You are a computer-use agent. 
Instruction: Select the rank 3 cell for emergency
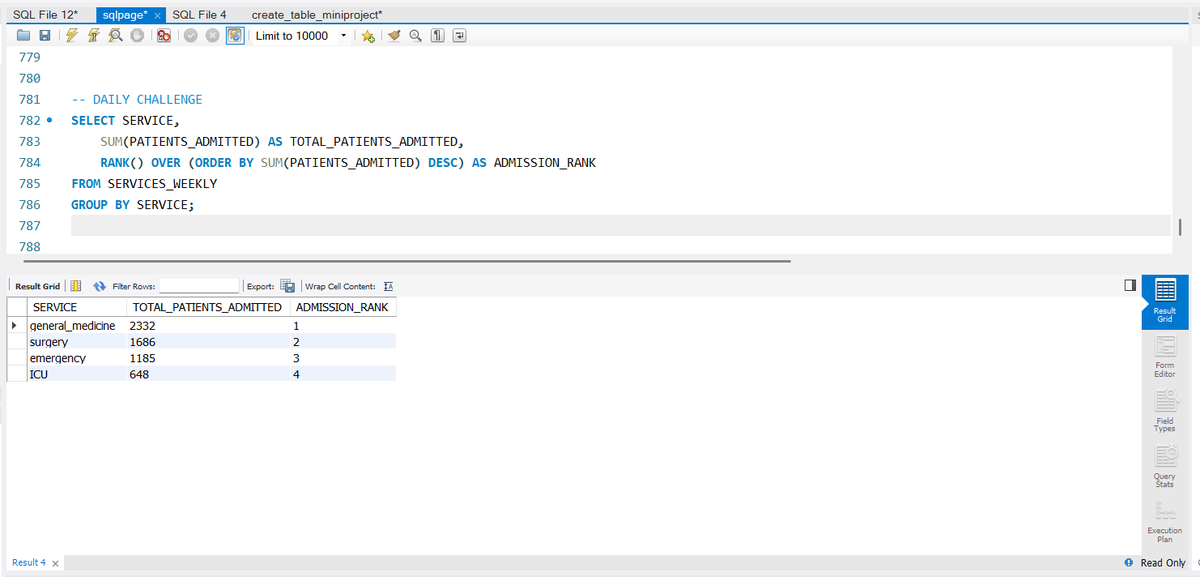[343, 358]
